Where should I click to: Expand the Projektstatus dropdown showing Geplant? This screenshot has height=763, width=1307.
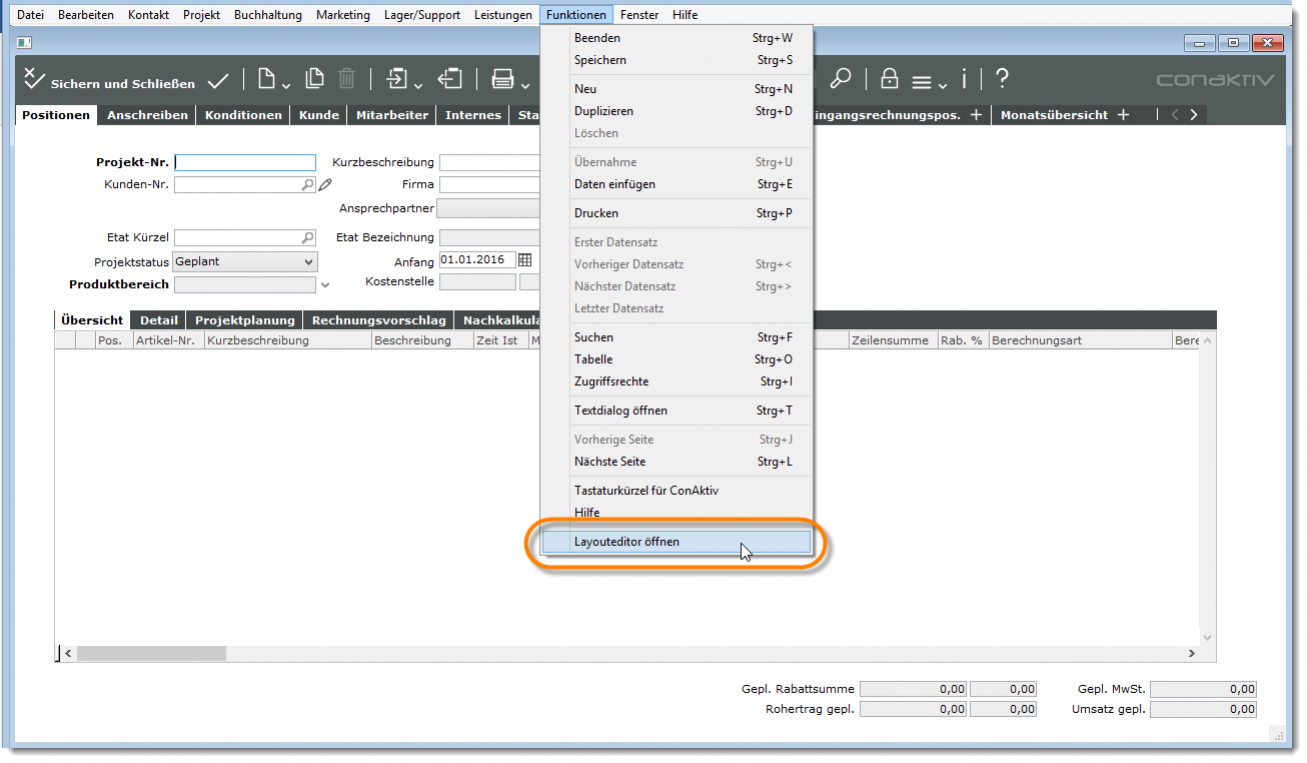point(308,262)
